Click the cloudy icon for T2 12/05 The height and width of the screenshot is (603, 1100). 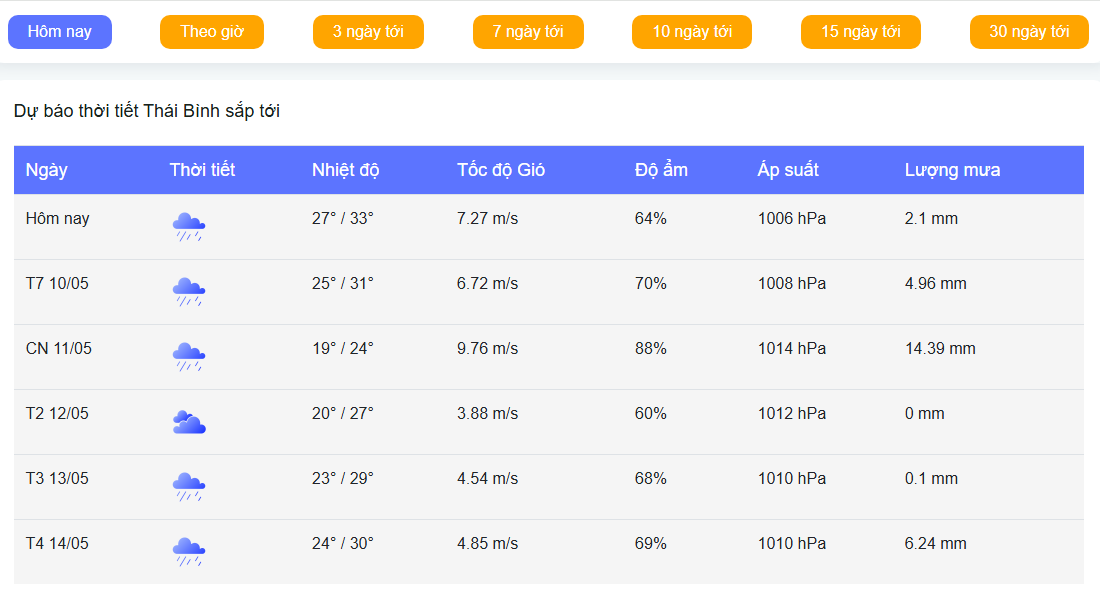188,422
